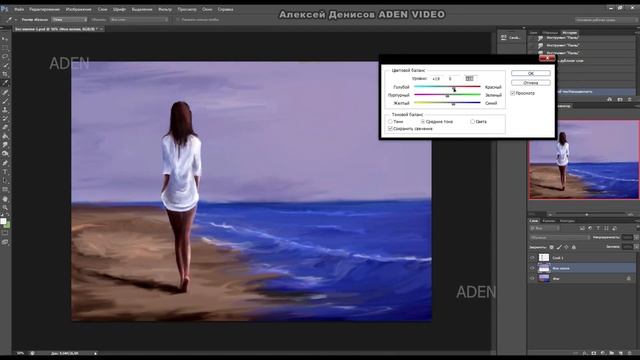Select the Crop tool
This screenshot has height=360, width=640.
(5, 74)
